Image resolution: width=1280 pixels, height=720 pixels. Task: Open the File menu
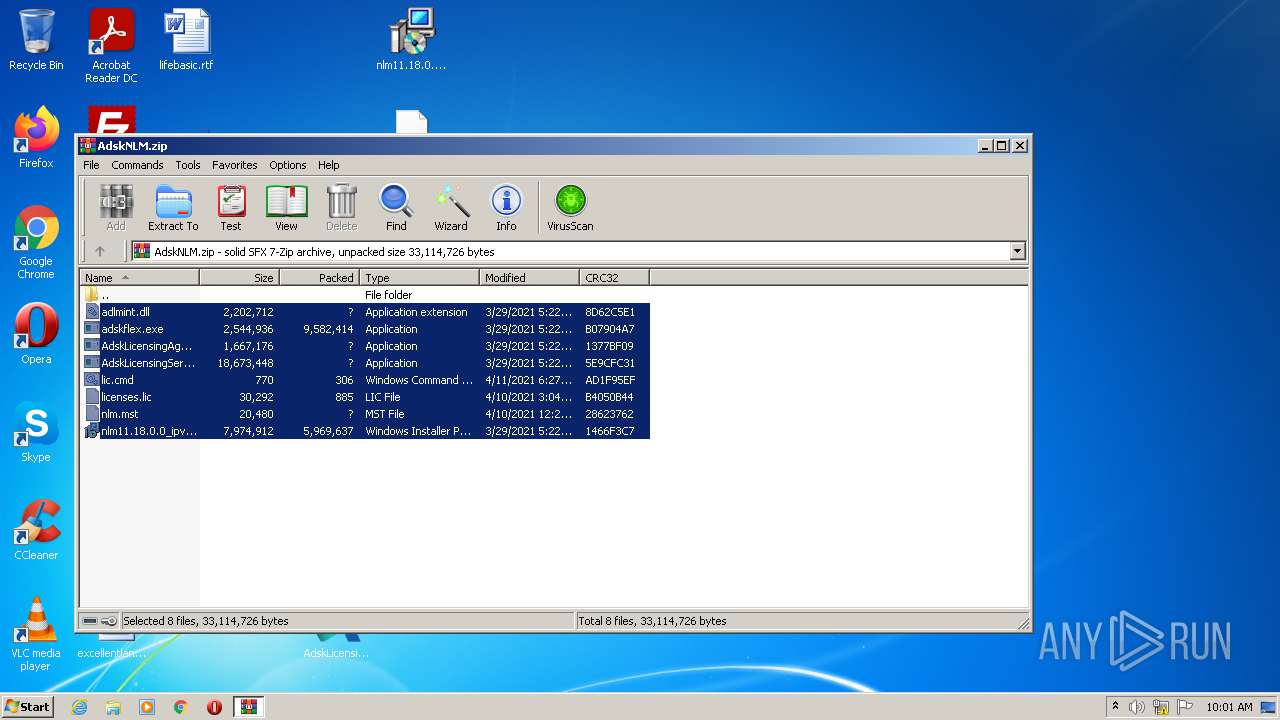point(91,165)
